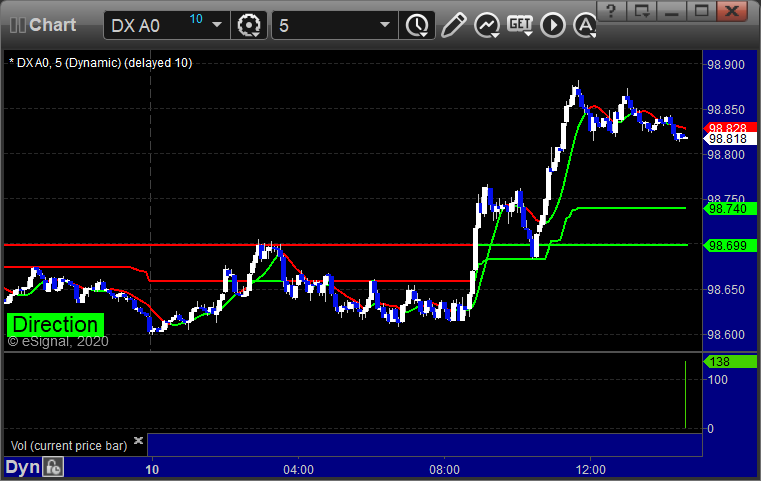Viewport: 761px width, 481px height.
Task: Expand the DX A0 symbol dropdown arrow
Action: click(217, 25)
